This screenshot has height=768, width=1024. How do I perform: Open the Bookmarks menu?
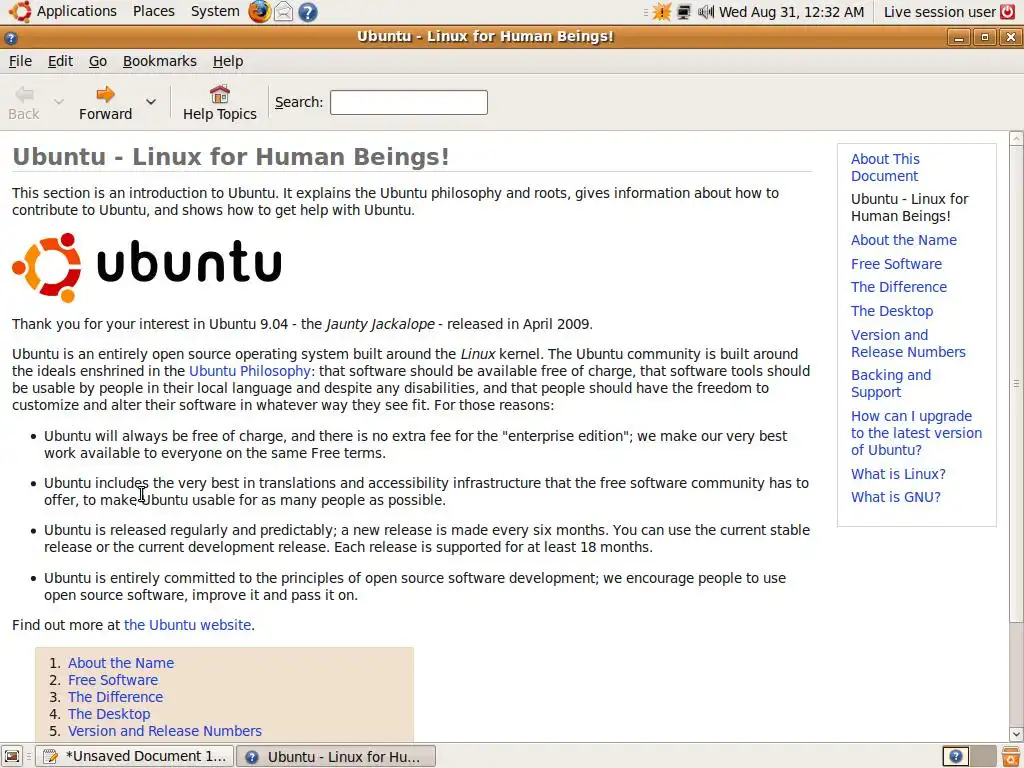tap(159, 61)
